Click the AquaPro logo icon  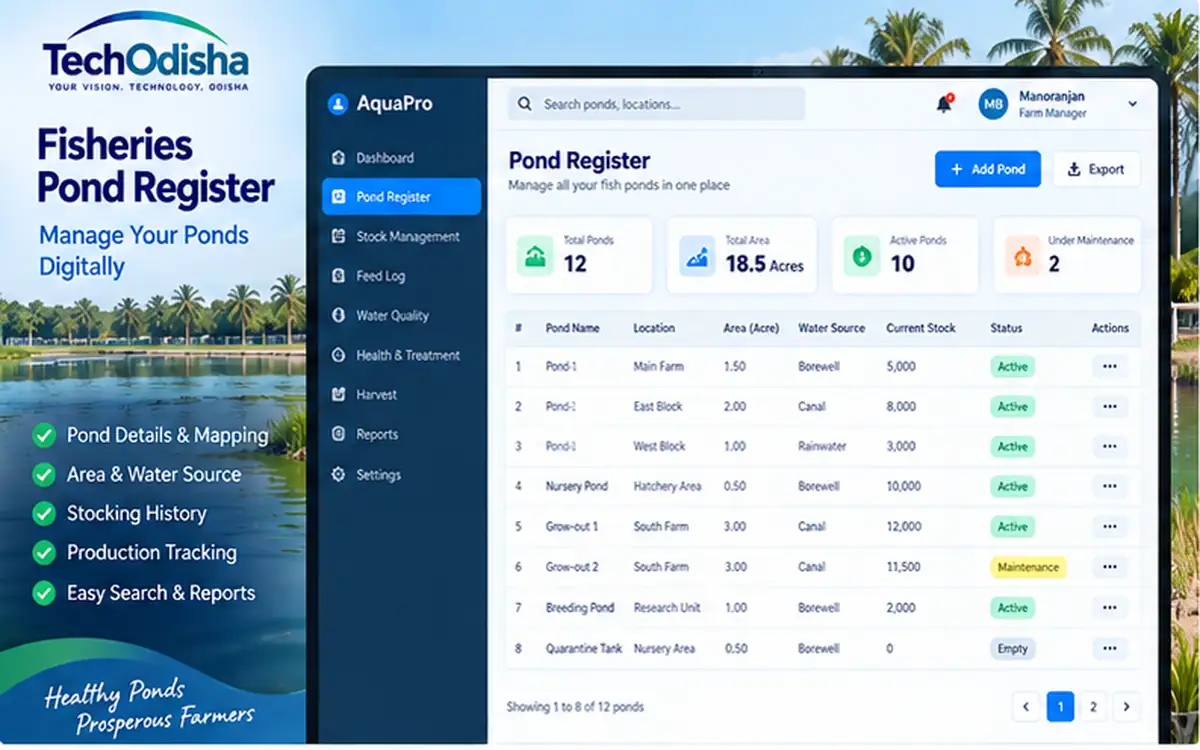click(338, 103)
